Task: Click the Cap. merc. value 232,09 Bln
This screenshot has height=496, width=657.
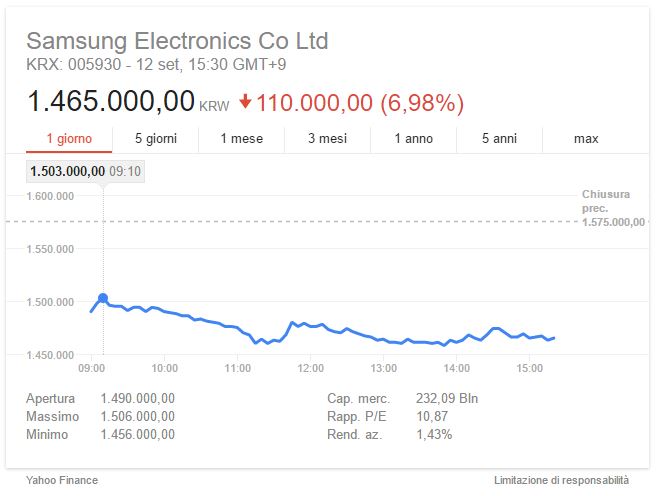Action: [x=447, y=398]
